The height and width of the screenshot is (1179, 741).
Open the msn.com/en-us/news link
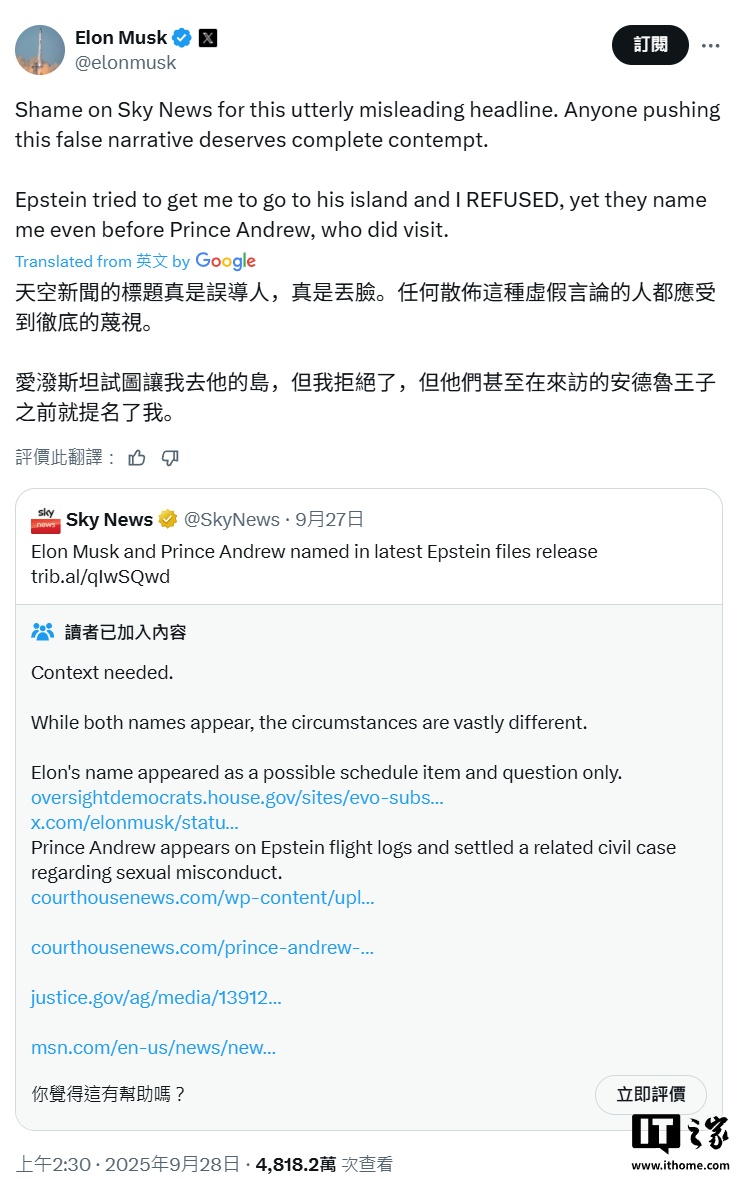(153, 1047)
